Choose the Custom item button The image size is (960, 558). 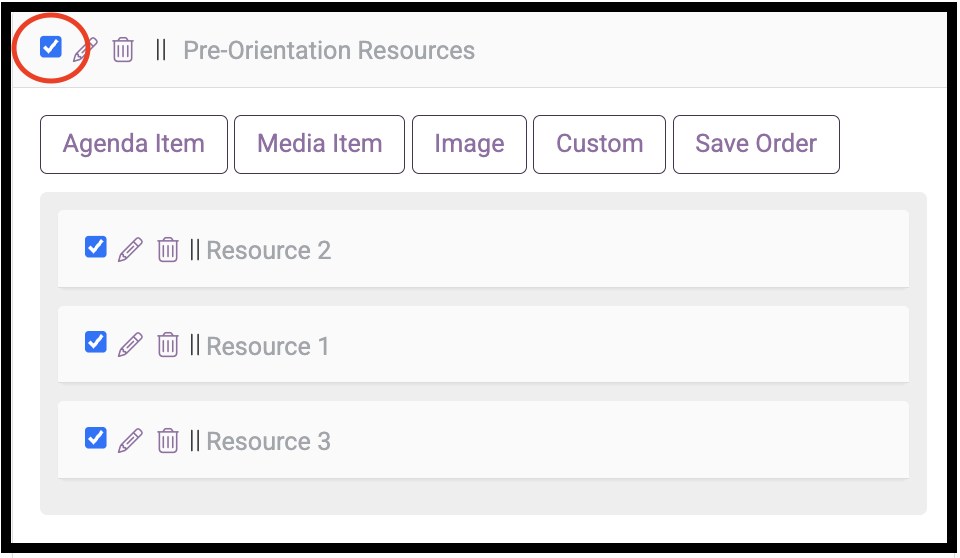(599, 144)
